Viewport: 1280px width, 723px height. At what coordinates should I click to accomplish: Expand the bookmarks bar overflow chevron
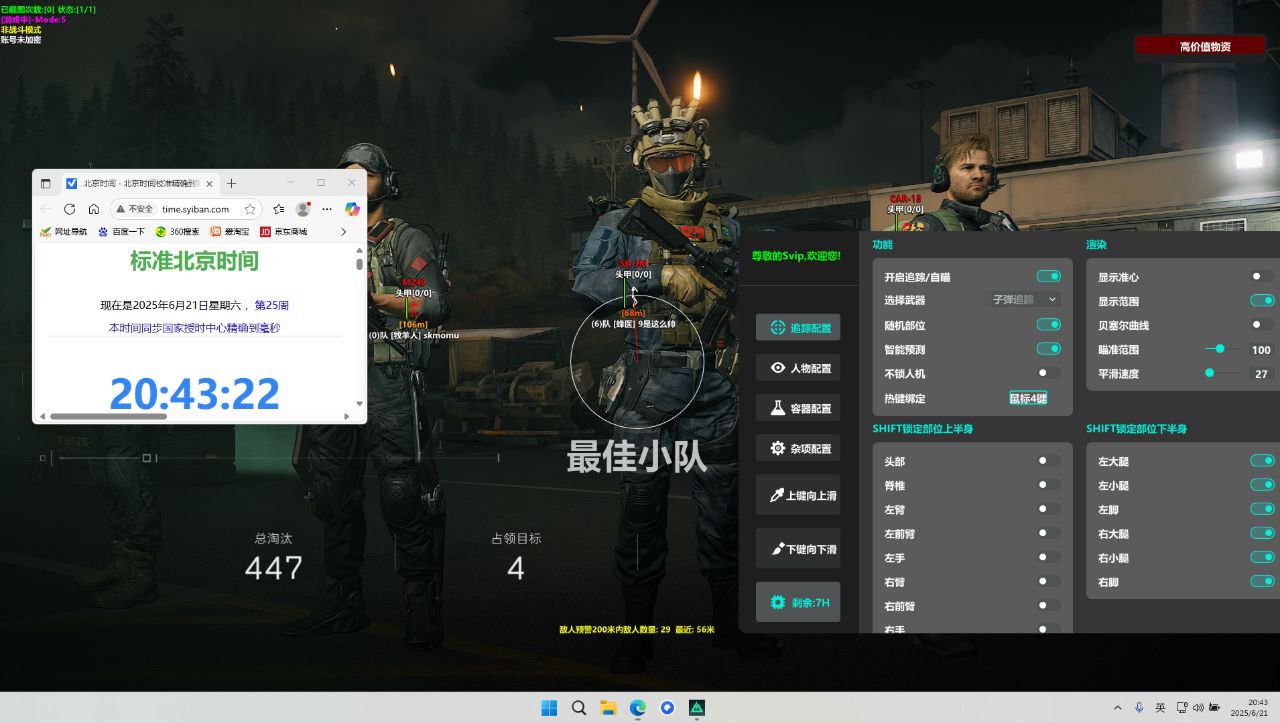coord(344,231)
